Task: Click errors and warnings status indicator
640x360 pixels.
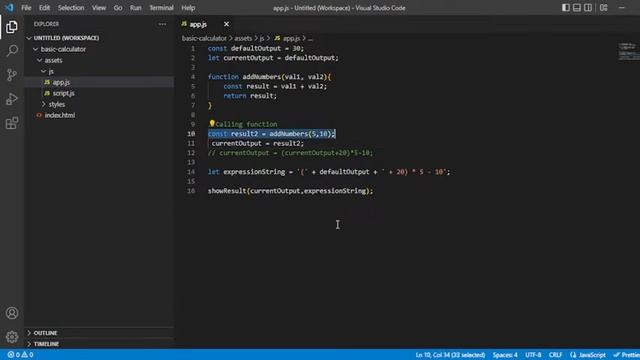Action: 20,355
